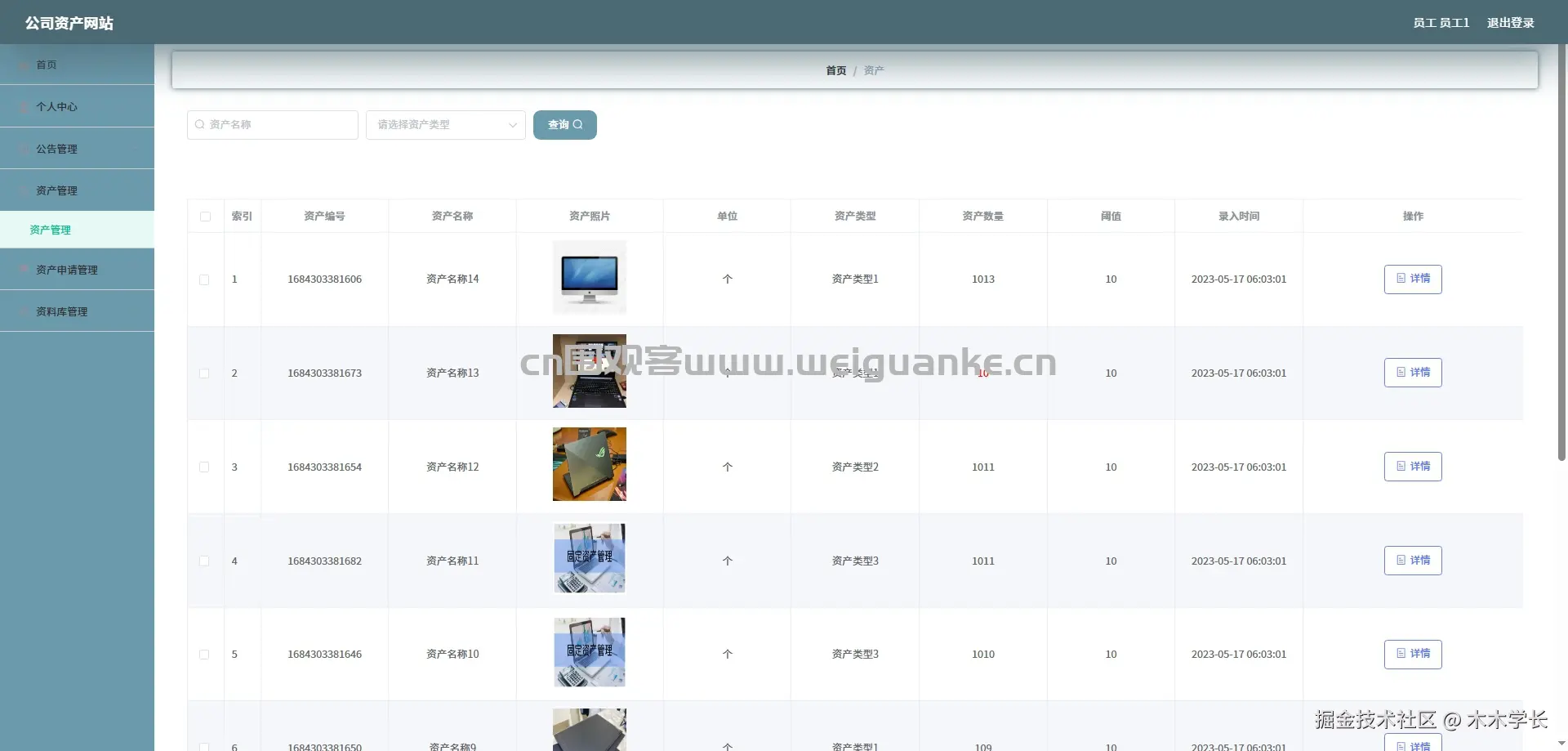Click the 公司资产网站 site title

69,23
